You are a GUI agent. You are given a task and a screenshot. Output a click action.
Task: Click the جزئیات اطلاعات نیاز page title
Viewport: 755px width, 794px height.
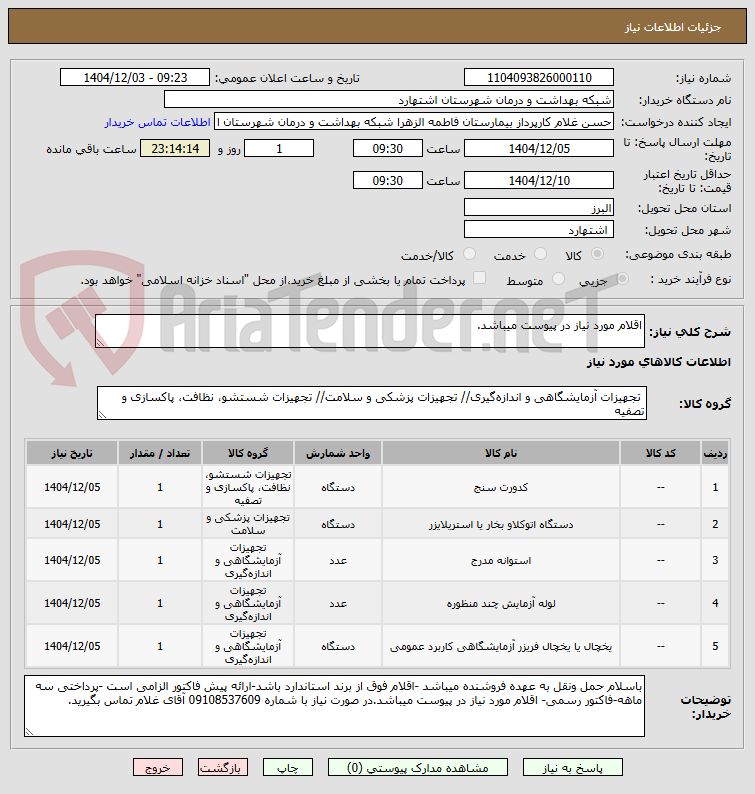[x=672, y=27]
